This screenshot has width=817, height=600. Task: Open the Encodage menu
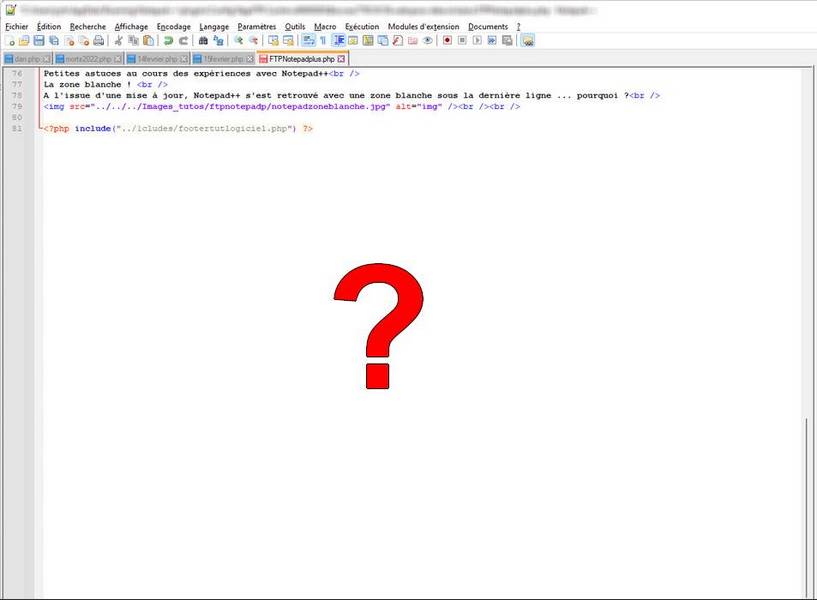(x=174, y=27)
